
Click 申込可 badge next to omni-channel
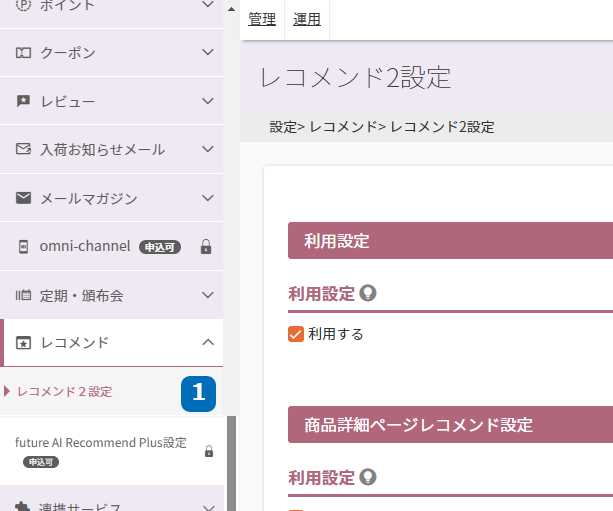point(160,247)
